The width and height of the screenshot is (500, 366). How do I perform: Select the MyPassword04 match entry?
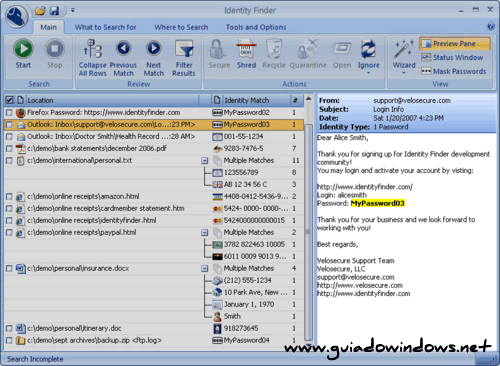(x=247, y=340)
